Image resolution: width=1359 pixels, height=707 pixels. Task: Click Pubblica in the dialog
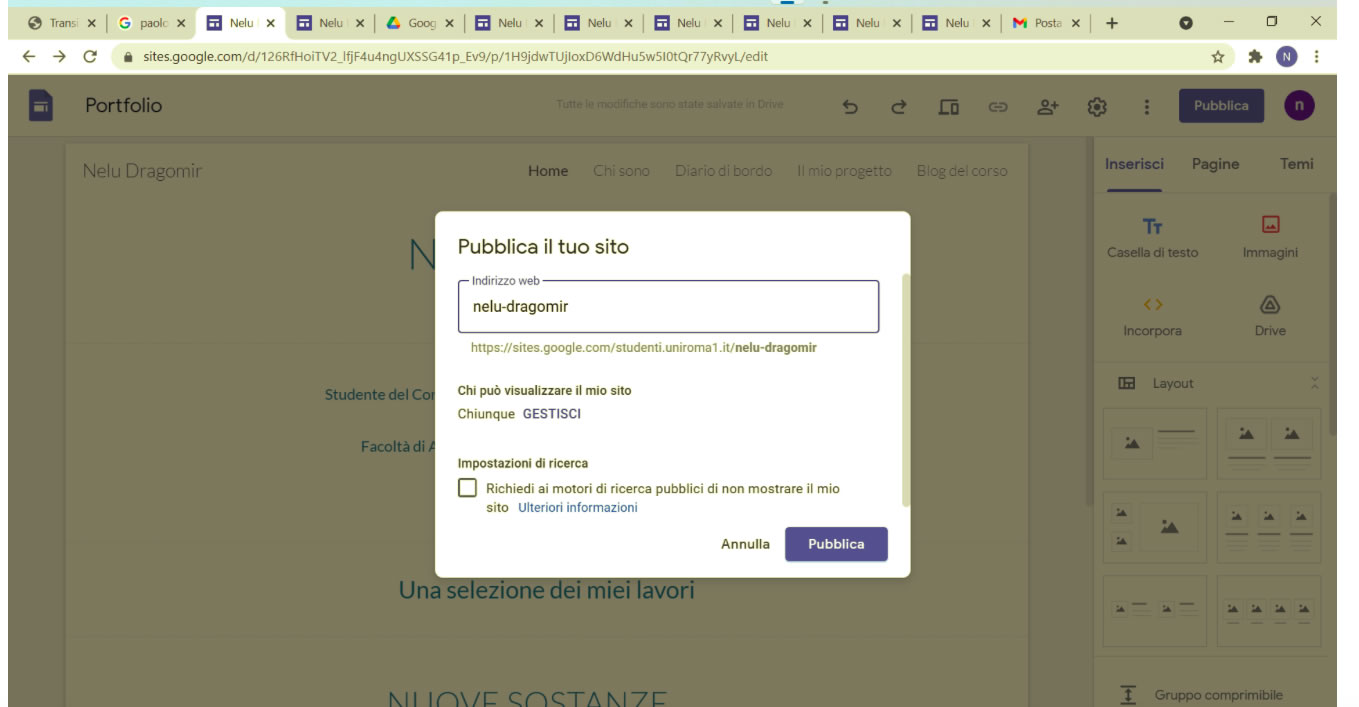tap(835, 544)
